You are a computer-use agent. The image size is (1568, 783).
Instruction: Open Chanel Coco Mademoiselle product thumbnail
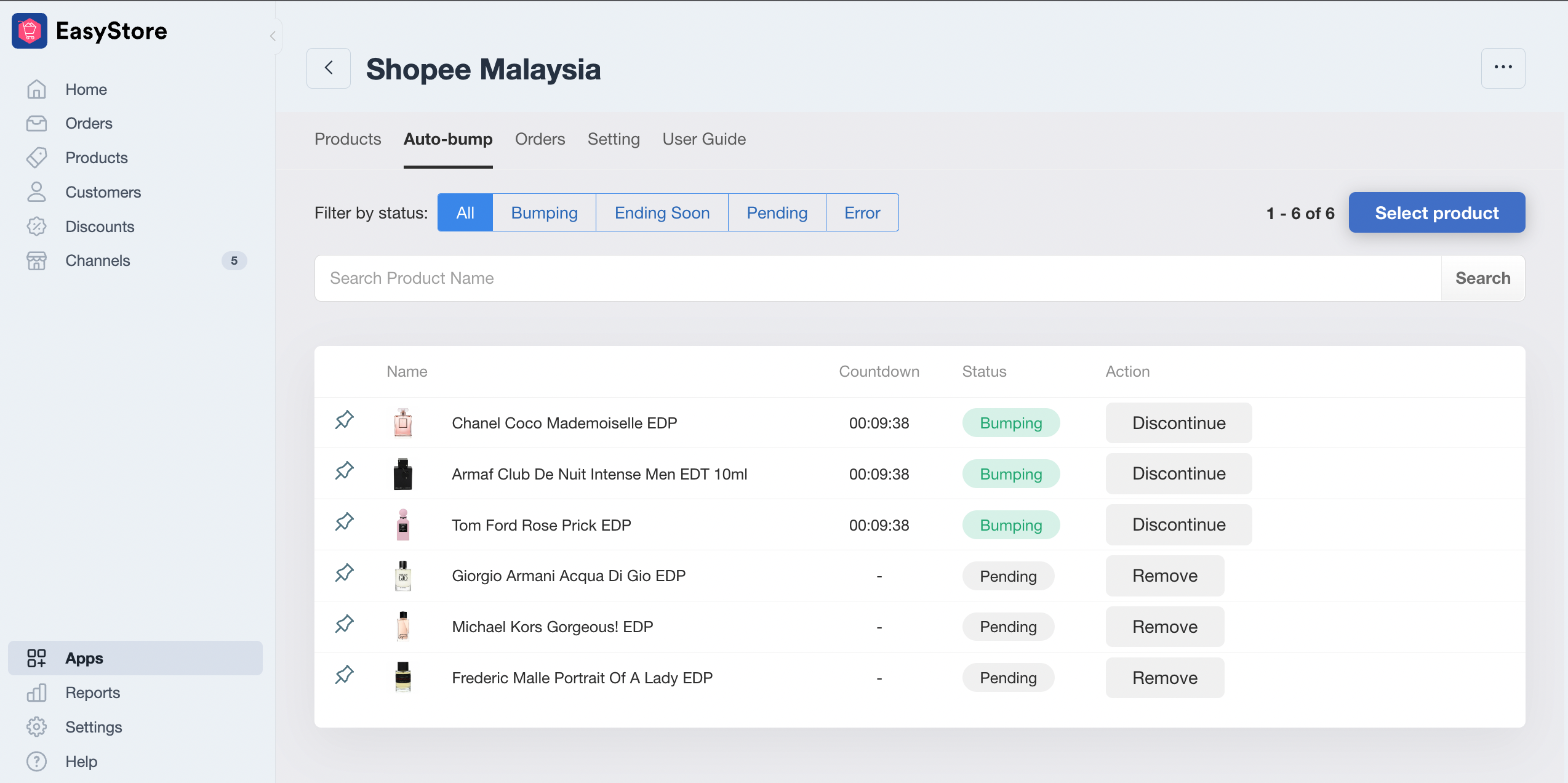[x=403, y=423]
